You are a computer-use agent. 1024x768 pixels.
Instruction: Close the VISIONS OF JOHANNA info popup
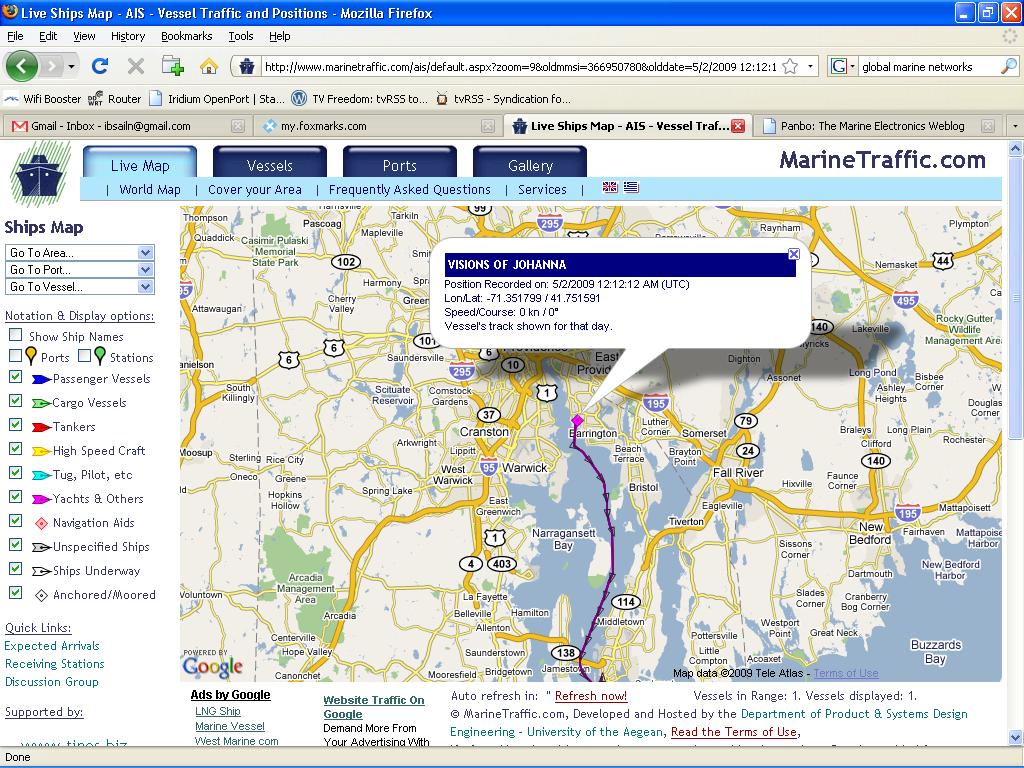[793, 254]
